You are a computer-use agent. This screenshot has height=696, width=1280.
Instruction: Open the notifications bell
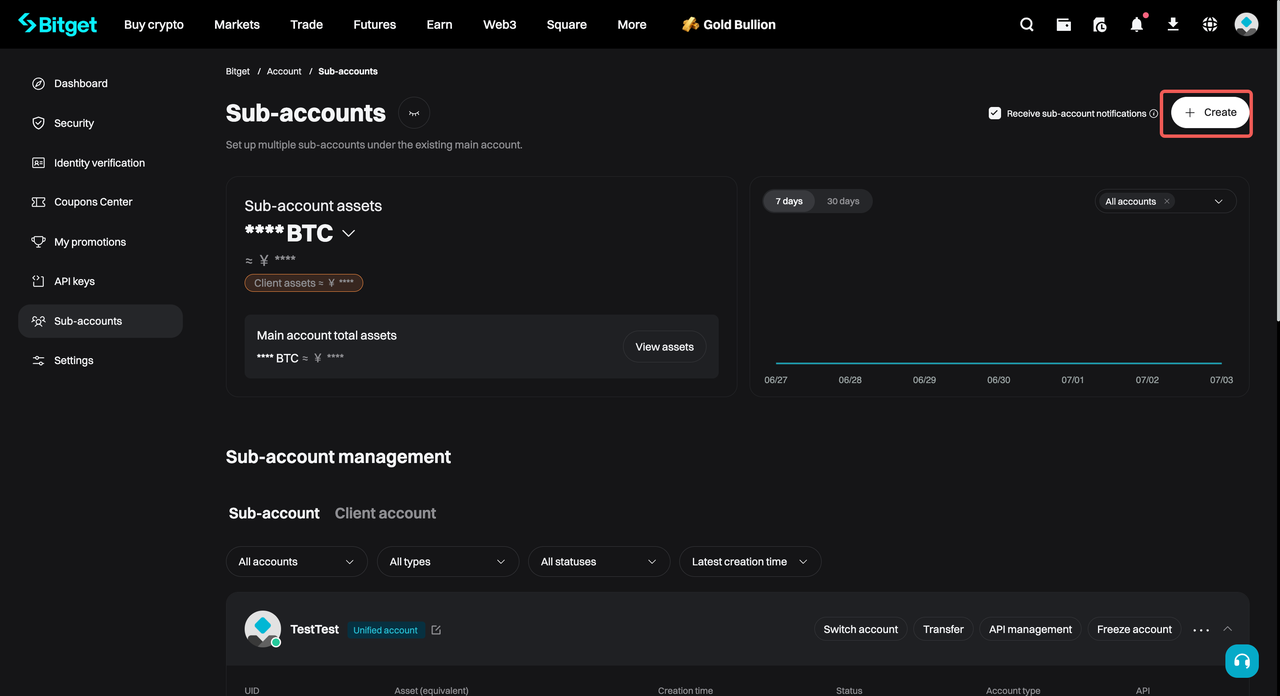click(x=1137, y=24)
